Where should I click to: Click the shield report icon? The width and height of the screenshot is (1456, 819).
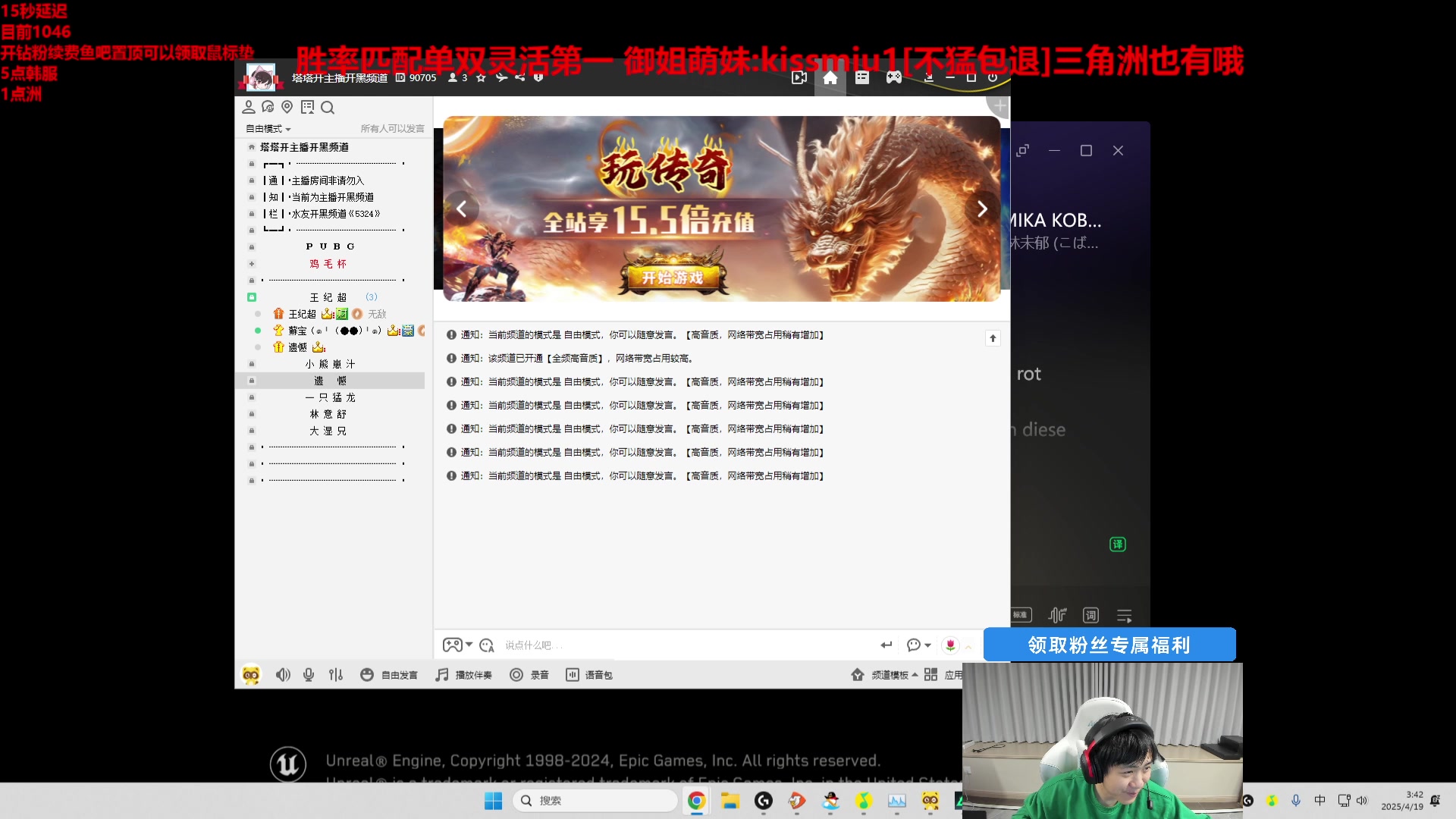click(x=538, y=77)
